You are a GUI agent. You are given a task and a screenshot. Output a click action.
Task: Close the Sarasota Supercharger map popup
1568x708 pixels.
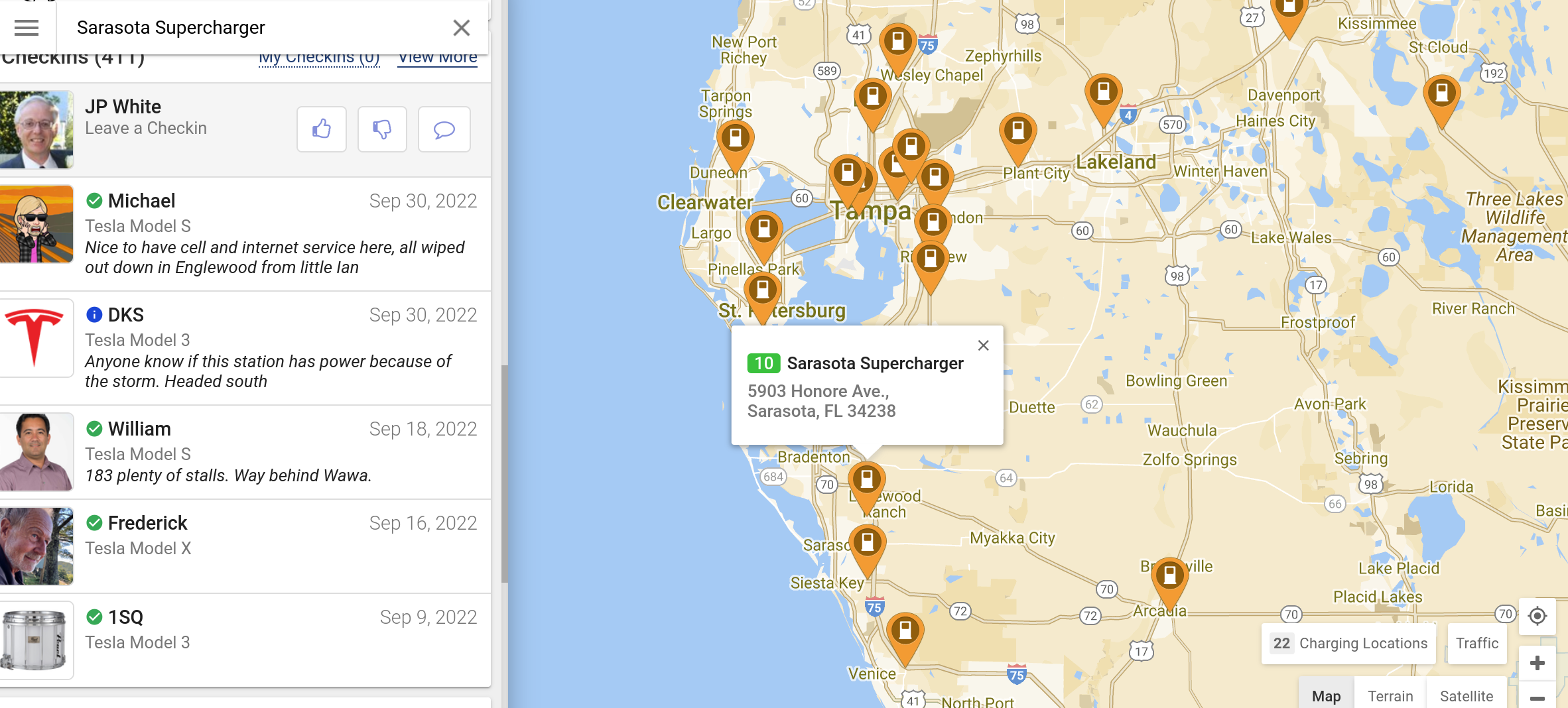pyautogui.click(x=983, y=345)
